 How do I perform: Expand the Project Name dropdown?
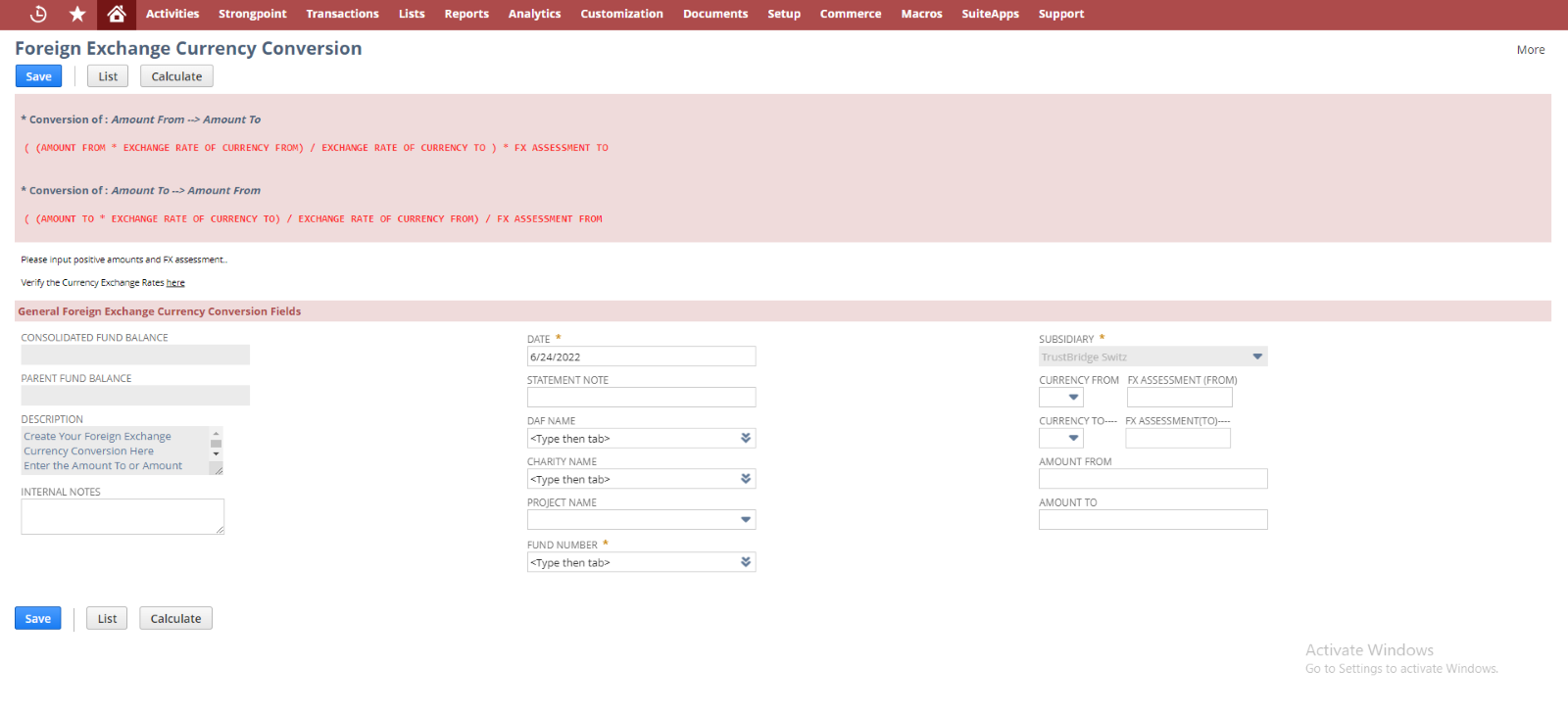746,520
